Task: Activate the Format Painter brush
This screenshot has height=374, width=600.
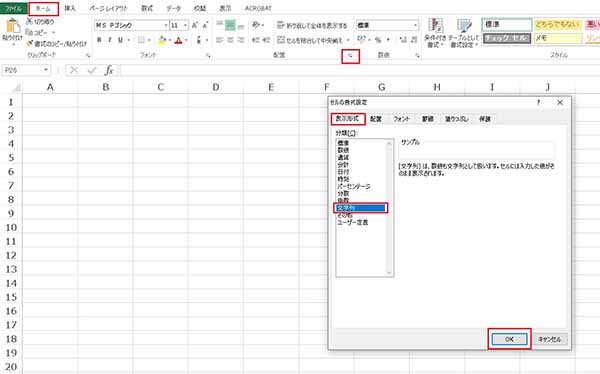Action: point(56,44)
